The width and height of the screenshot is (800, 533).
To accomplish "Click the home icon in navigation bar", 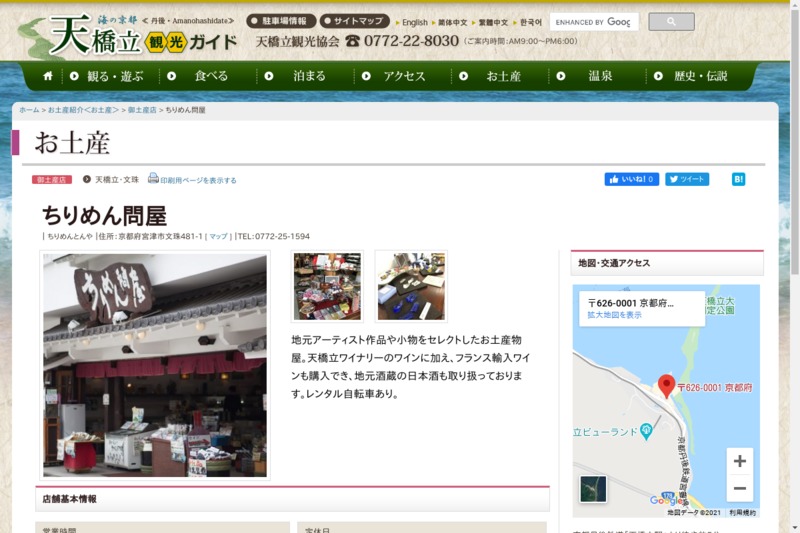I will [48, 76].
